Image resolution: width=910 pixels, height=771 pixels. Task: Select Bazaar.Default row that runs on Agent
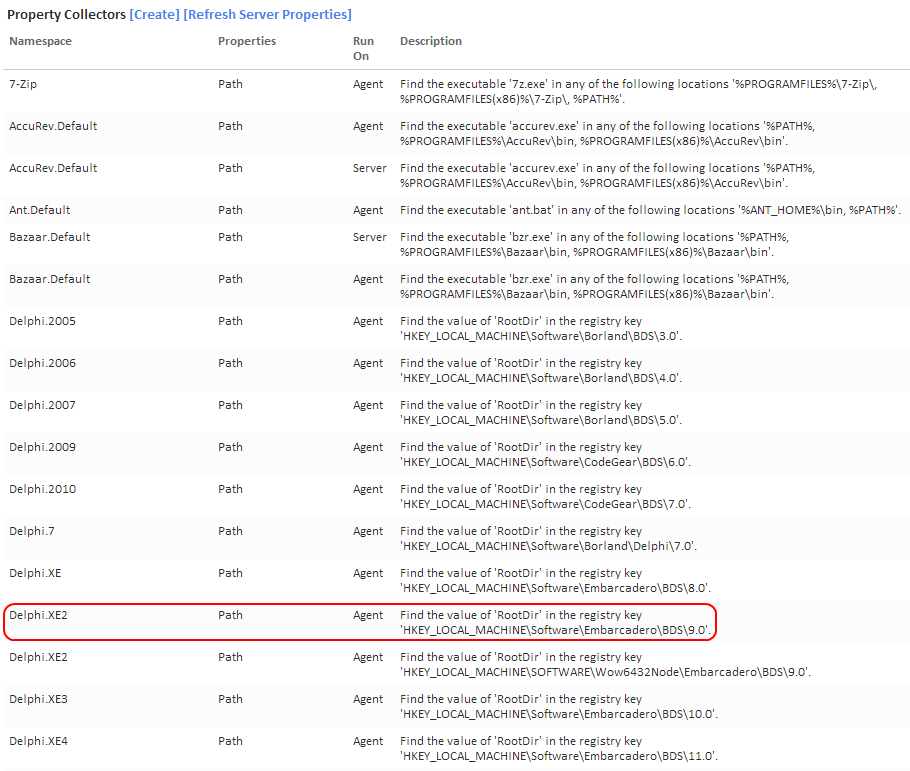pos(455,286)
